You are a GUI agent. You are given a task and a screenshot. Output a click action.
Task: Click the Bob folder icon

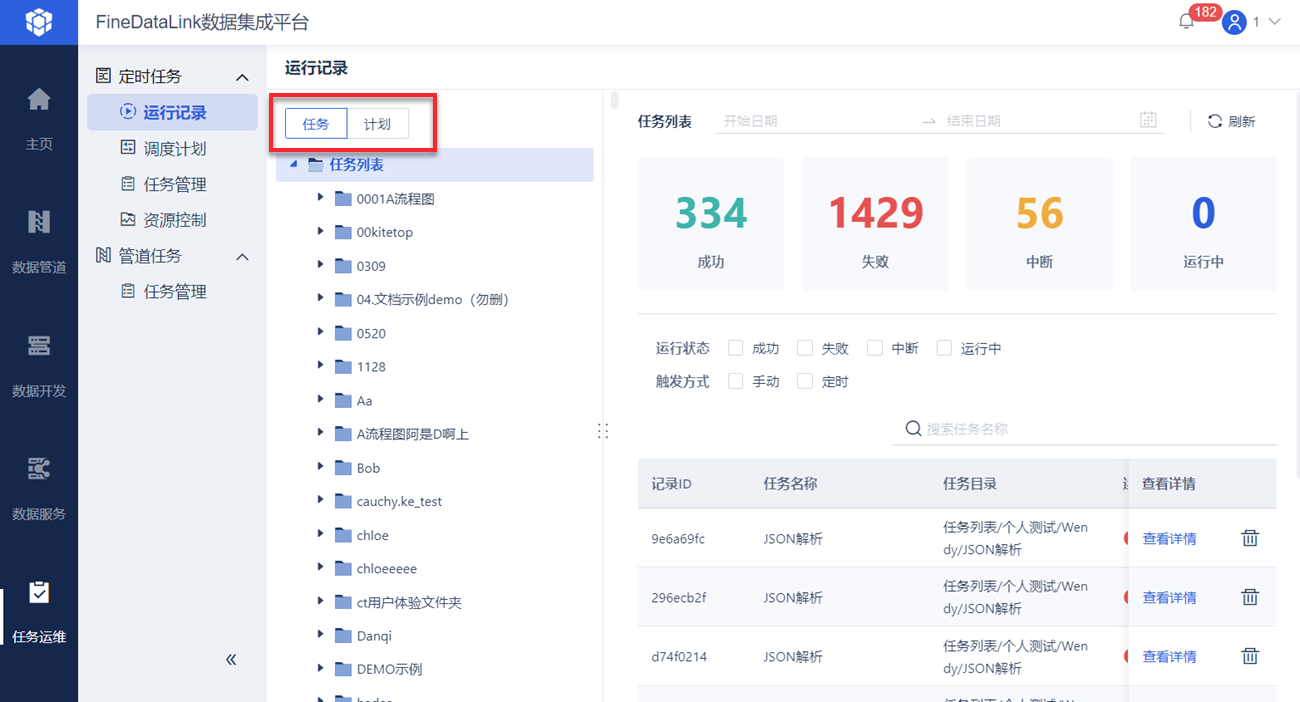coord(343,467)
